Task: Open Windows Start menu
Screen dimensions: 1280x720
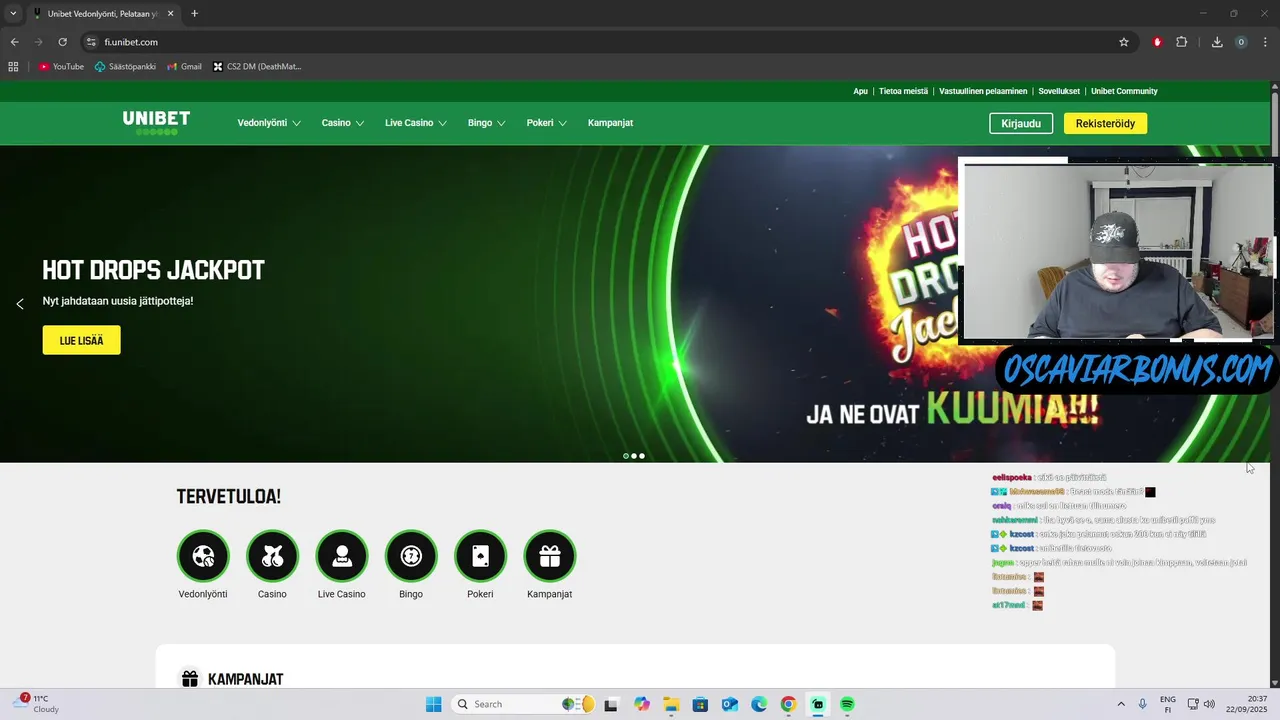Action: pos(433,704)
